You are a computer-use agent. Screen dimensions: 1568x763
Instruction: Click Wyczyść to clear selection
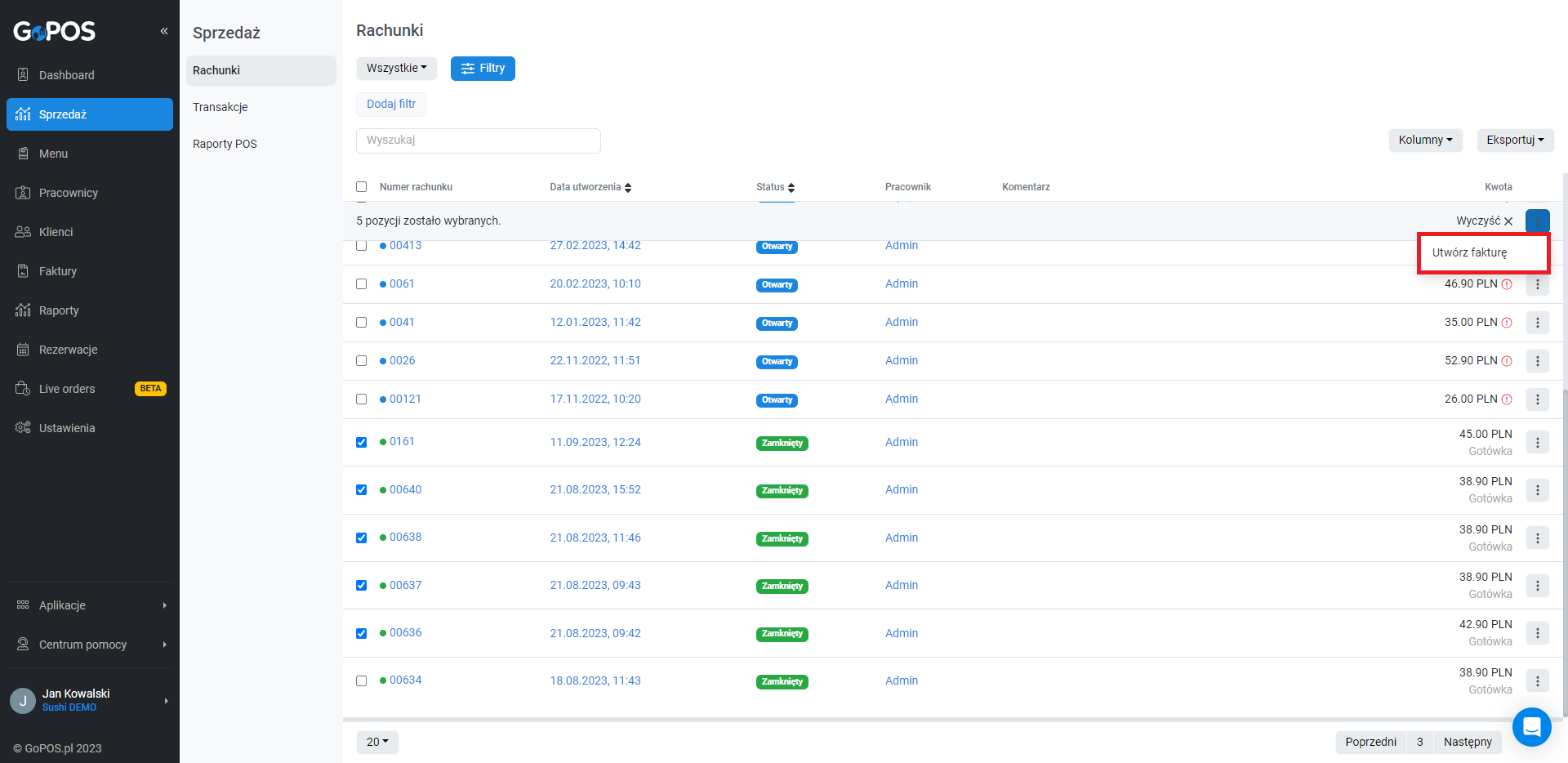(x=1485, y=221)
